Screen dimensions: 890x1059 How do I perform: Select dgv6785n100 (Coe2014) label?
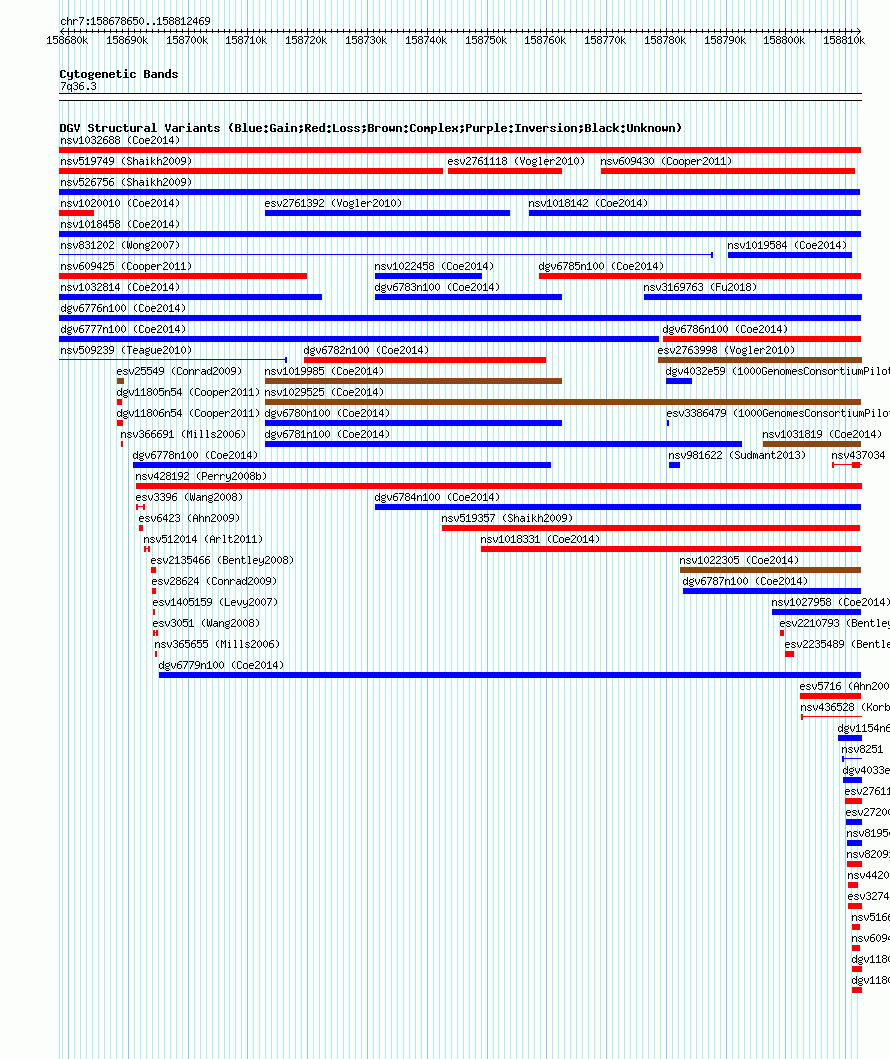tap(601, 266)
